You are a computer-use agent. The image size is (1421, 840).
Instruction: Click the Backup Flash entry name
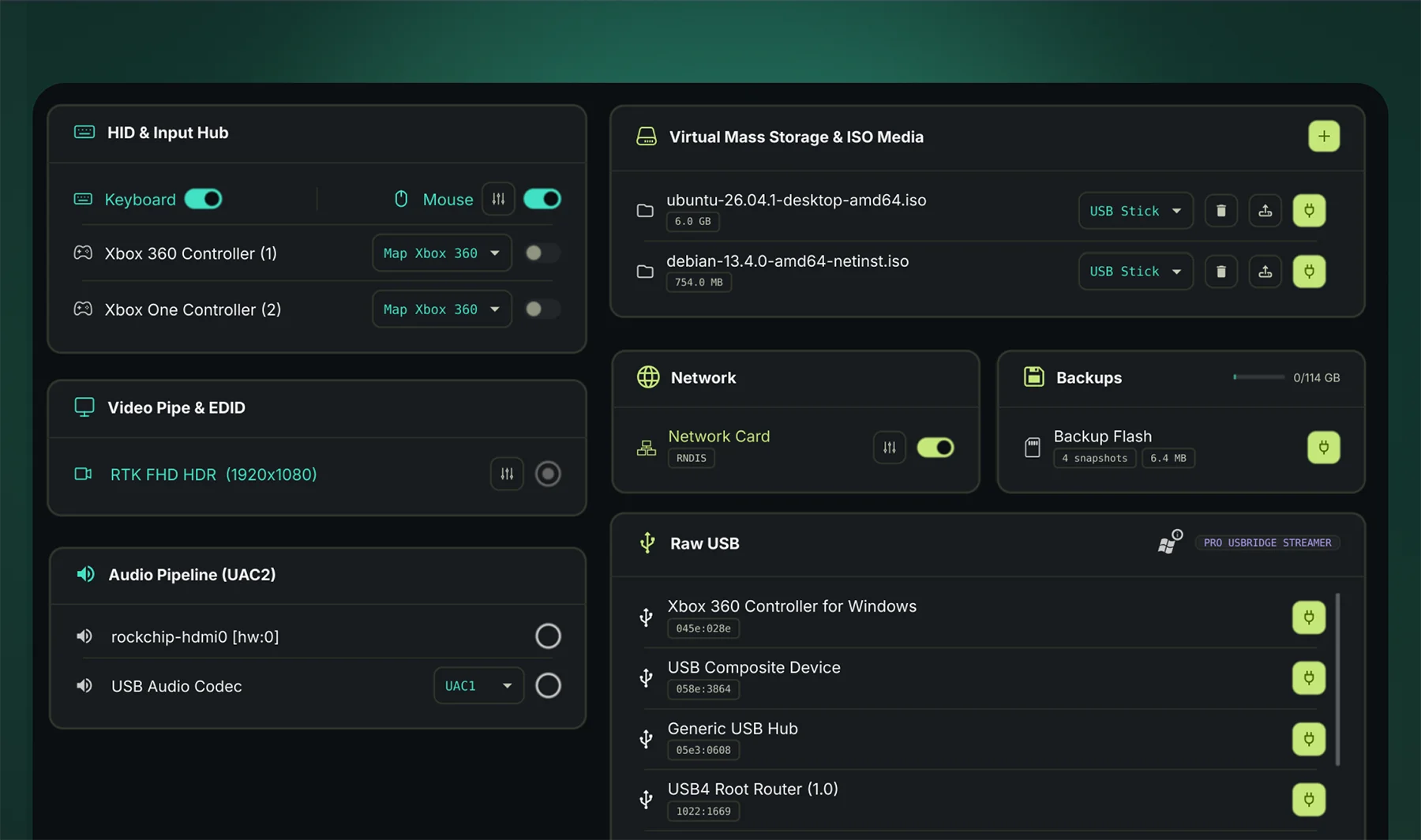pos(1103,436)
